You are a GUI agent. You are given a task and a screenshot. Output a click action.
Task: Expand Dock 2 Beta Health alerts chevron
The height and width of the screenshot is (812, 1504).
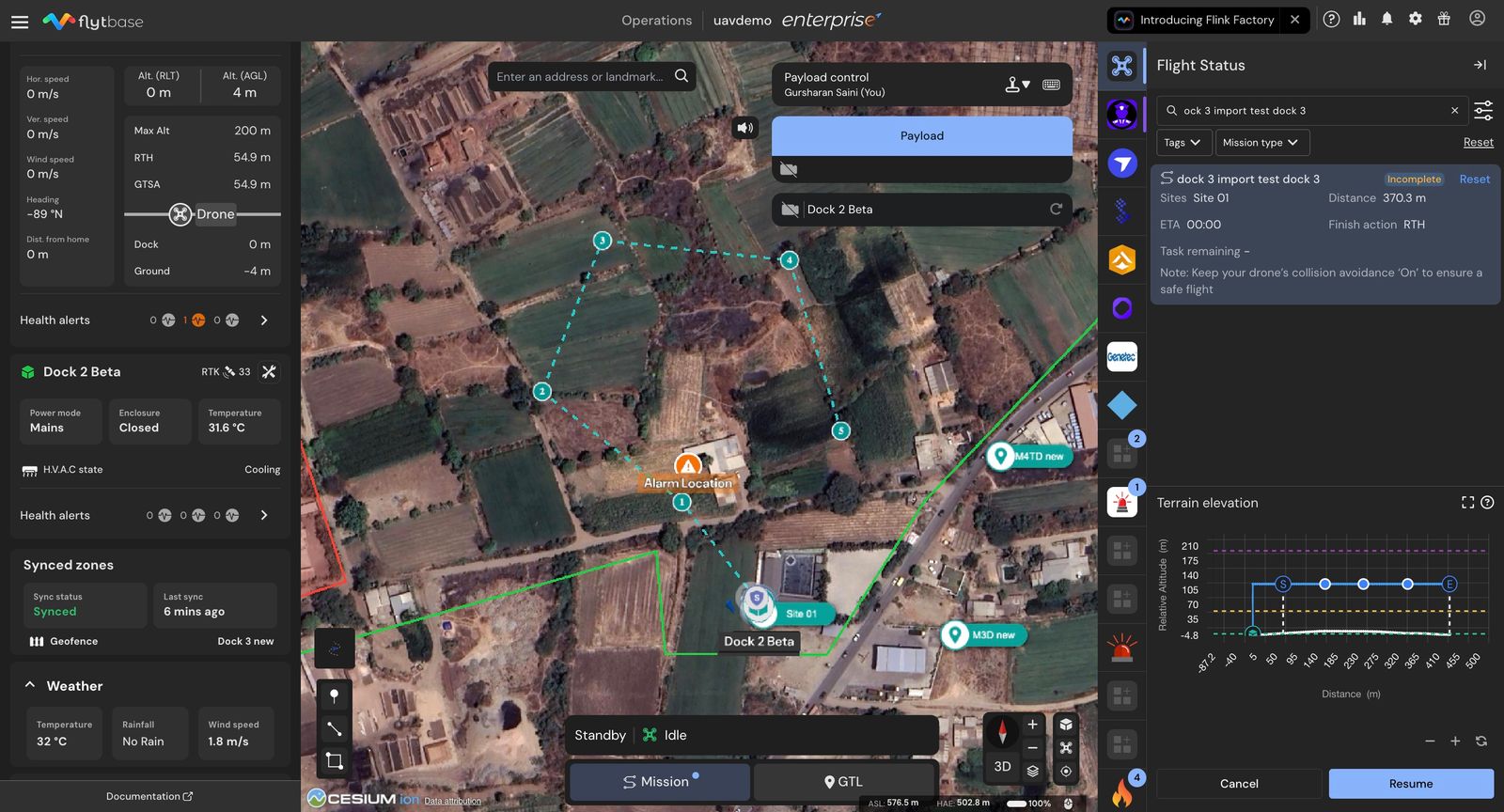[264, 515]
